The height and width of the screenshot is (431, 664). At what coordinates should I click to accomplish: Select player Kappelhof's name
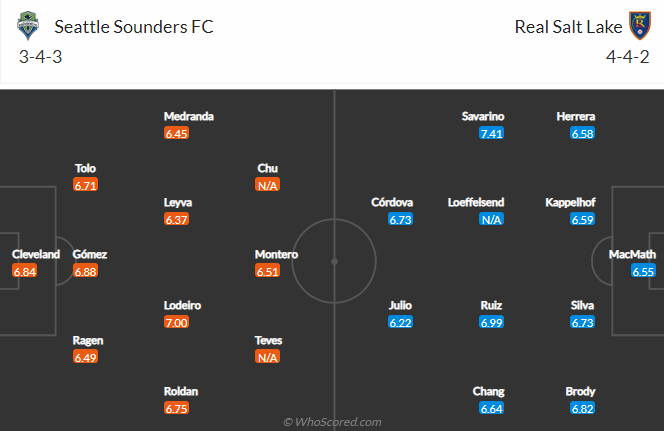pos(570,202)
